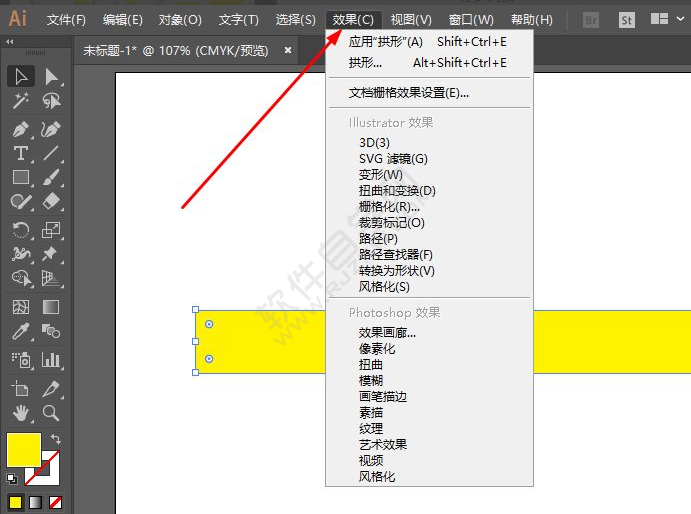Open the 视图(V) menu

[411, 20]
